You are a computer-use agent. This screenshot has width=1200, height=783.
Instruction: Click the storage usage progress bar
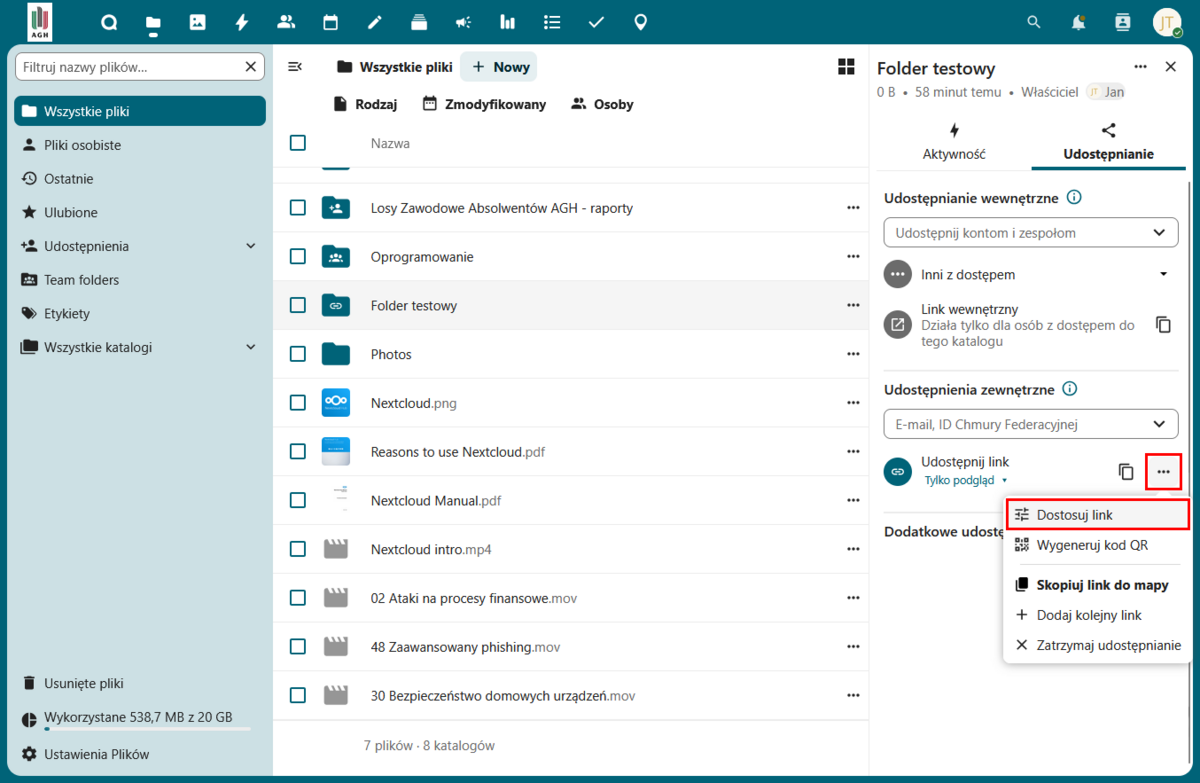(x=147, y=729)
